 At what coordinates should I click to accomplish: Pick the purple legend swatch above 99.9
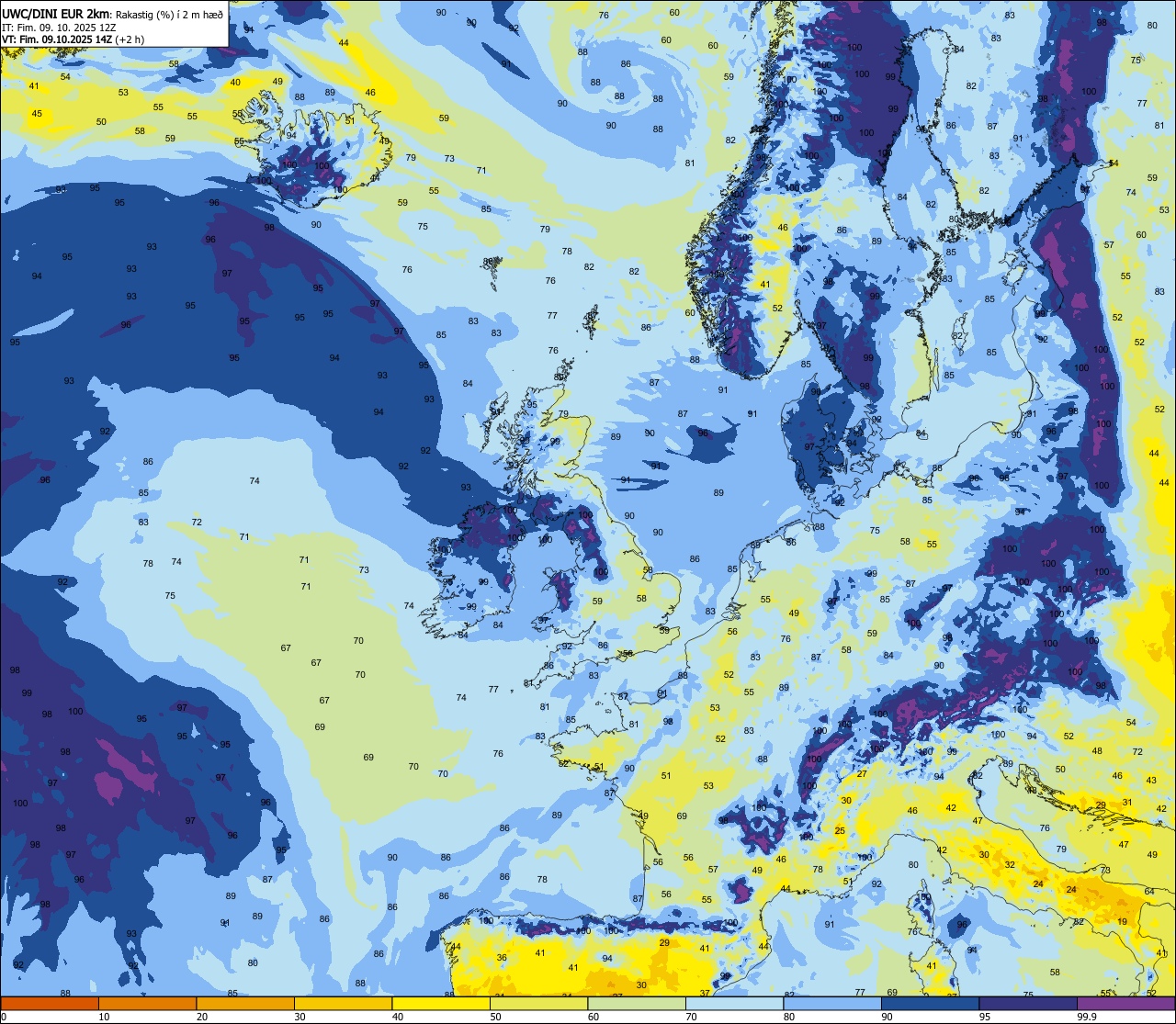pos(1125,1004)
